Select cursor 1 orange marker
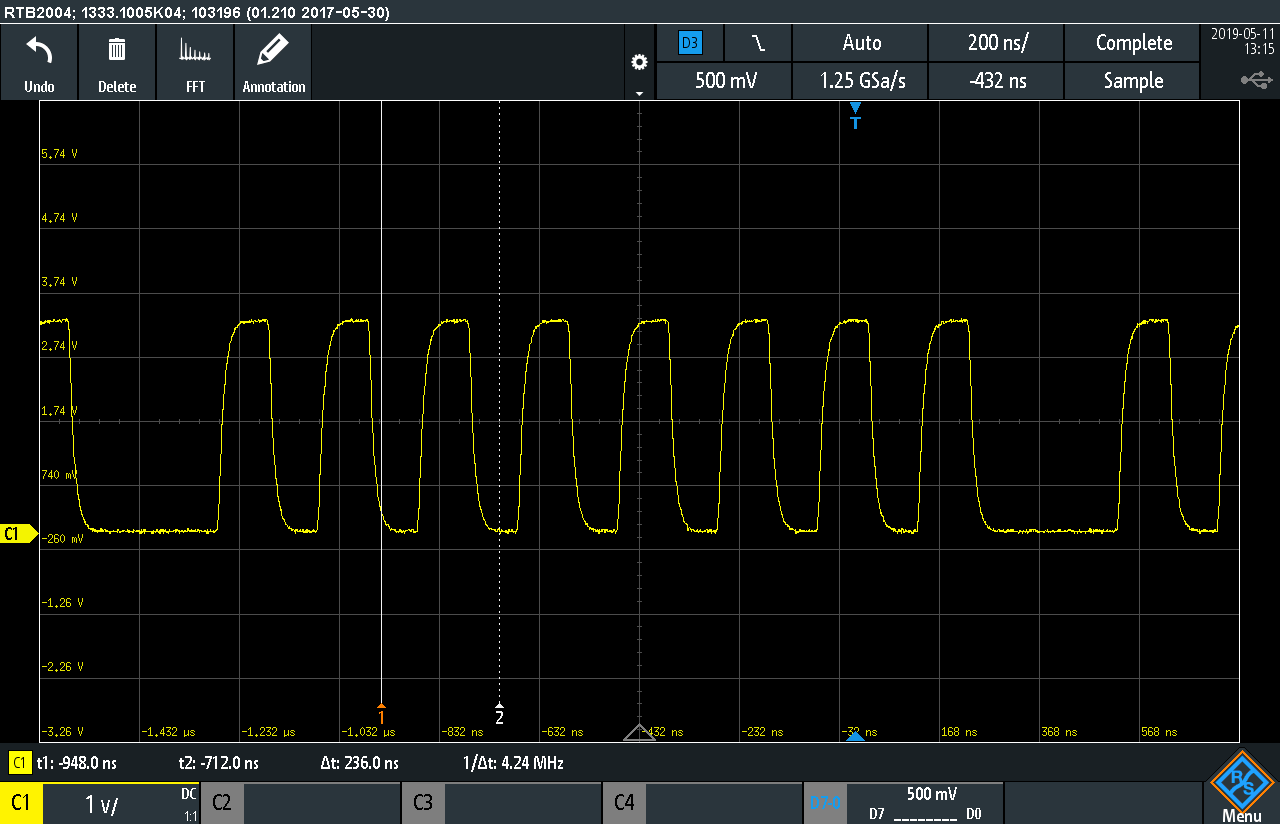 381,712
